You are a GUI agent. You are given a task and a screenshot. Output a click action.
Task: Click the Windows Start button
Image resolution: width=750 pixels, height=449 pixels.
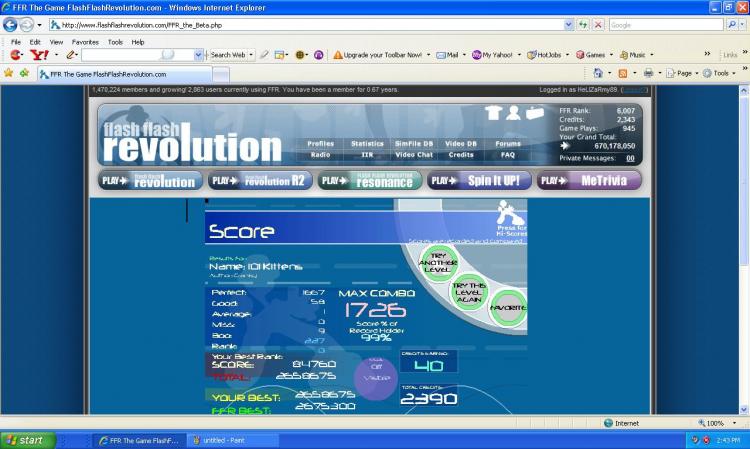point(28,440)
